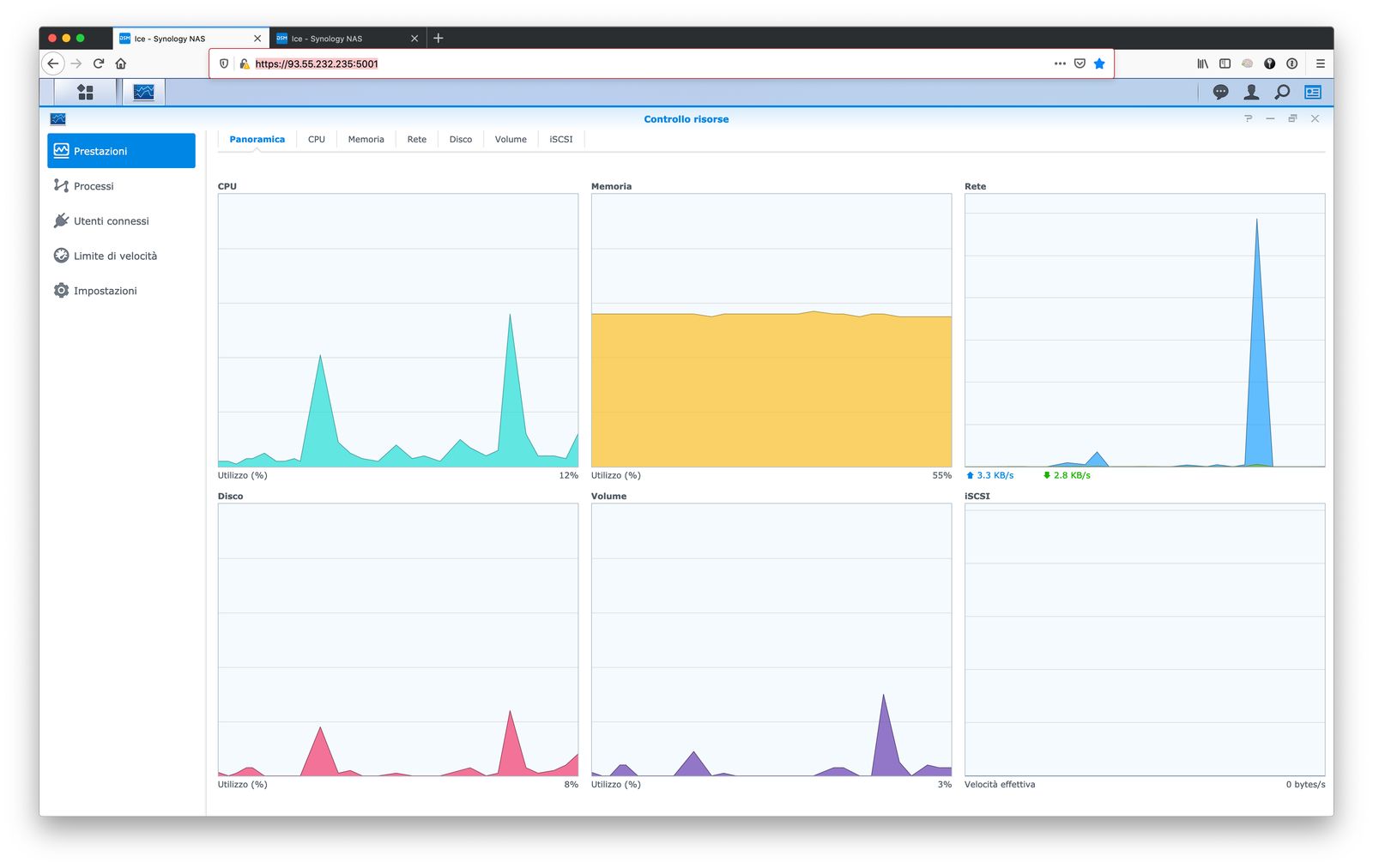
Task: Open Limite di velocità section
Action: pos(121,256)
